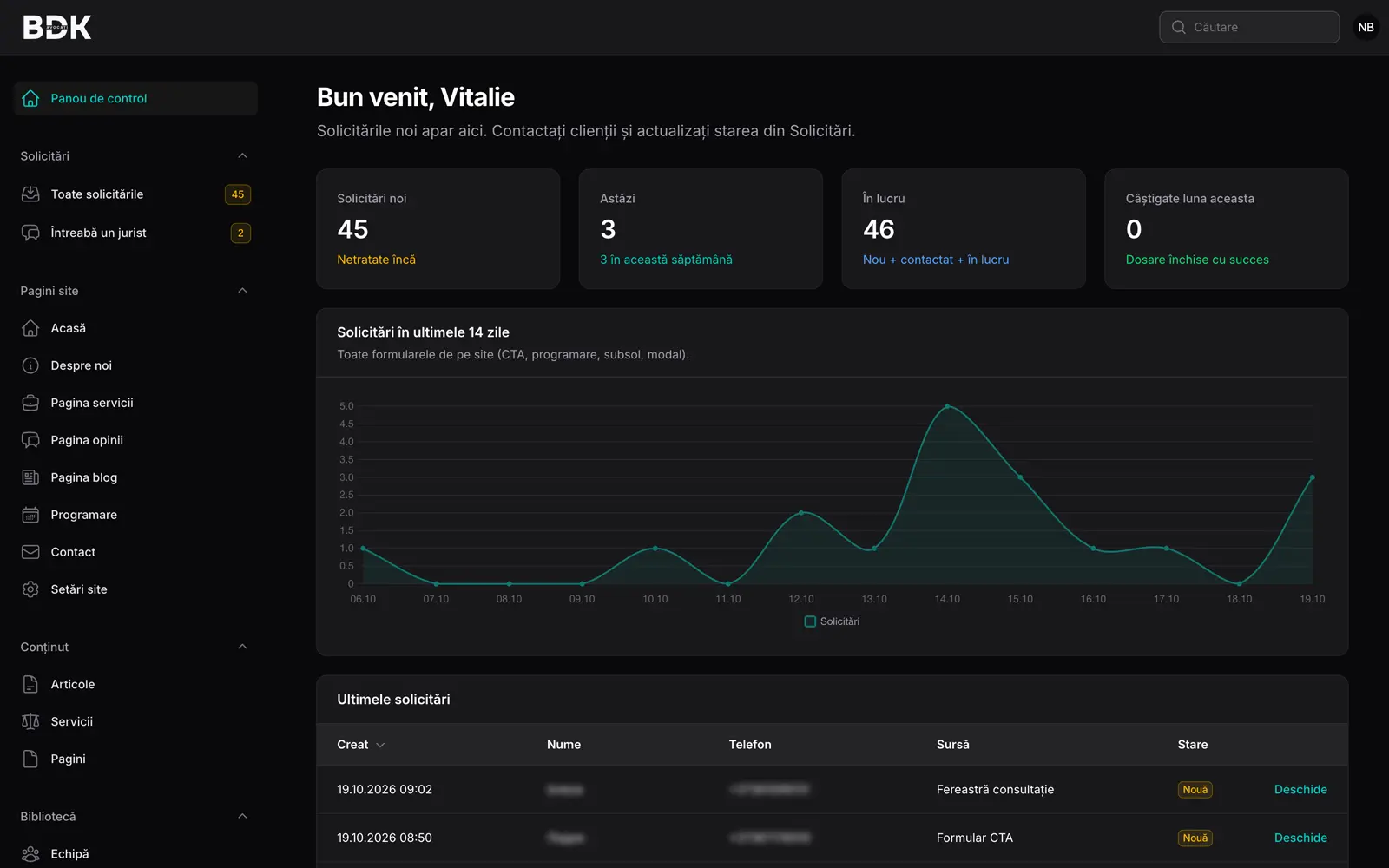
Task: Collapse the Pagini site section
Action: pyautogui.click(x=242, y=291)
